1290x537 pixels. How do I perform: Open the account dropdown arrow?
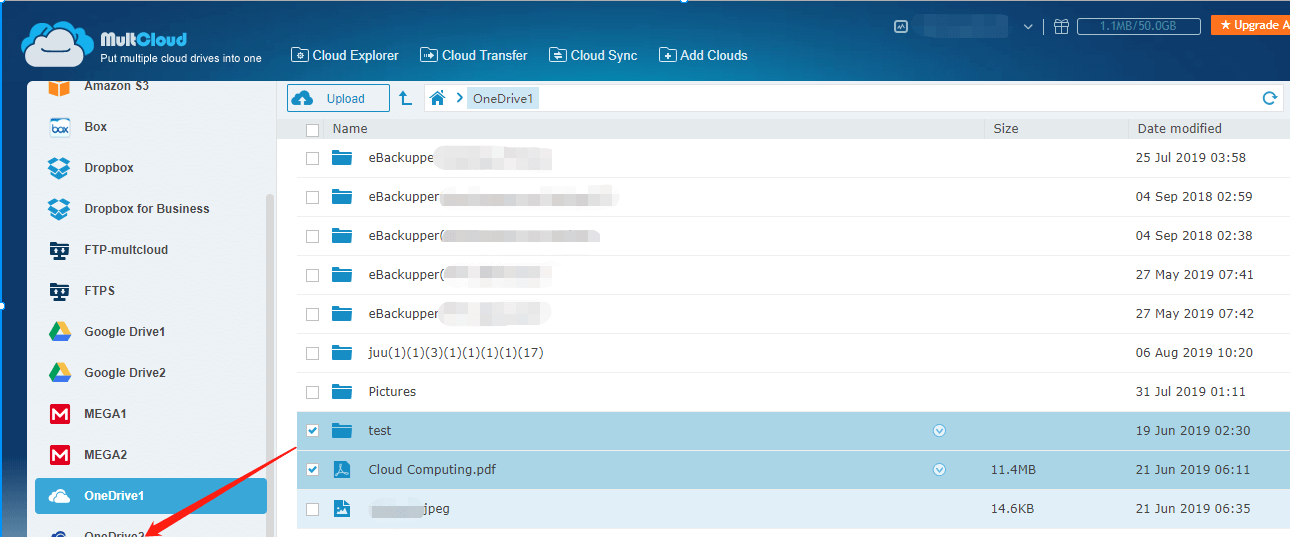pos(1028,27)
